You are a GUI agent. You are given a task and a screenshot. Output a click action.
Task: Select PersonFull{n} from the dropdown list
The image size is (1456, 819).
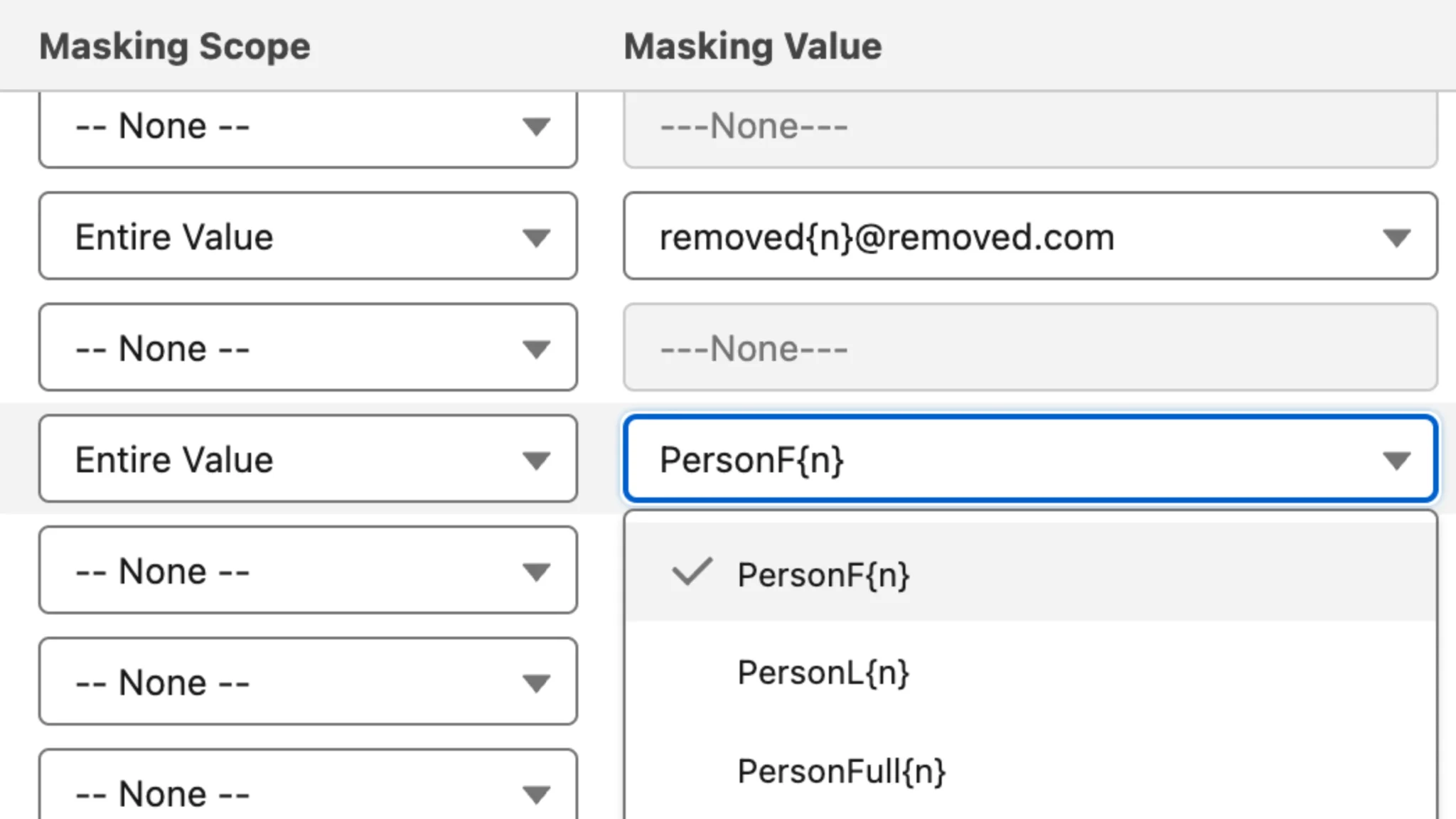coord(841,770)
